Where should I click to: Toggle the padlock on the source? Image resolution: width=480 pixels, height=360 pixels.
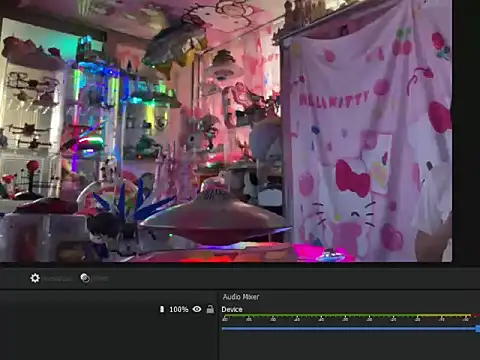[x=210, y=309]
